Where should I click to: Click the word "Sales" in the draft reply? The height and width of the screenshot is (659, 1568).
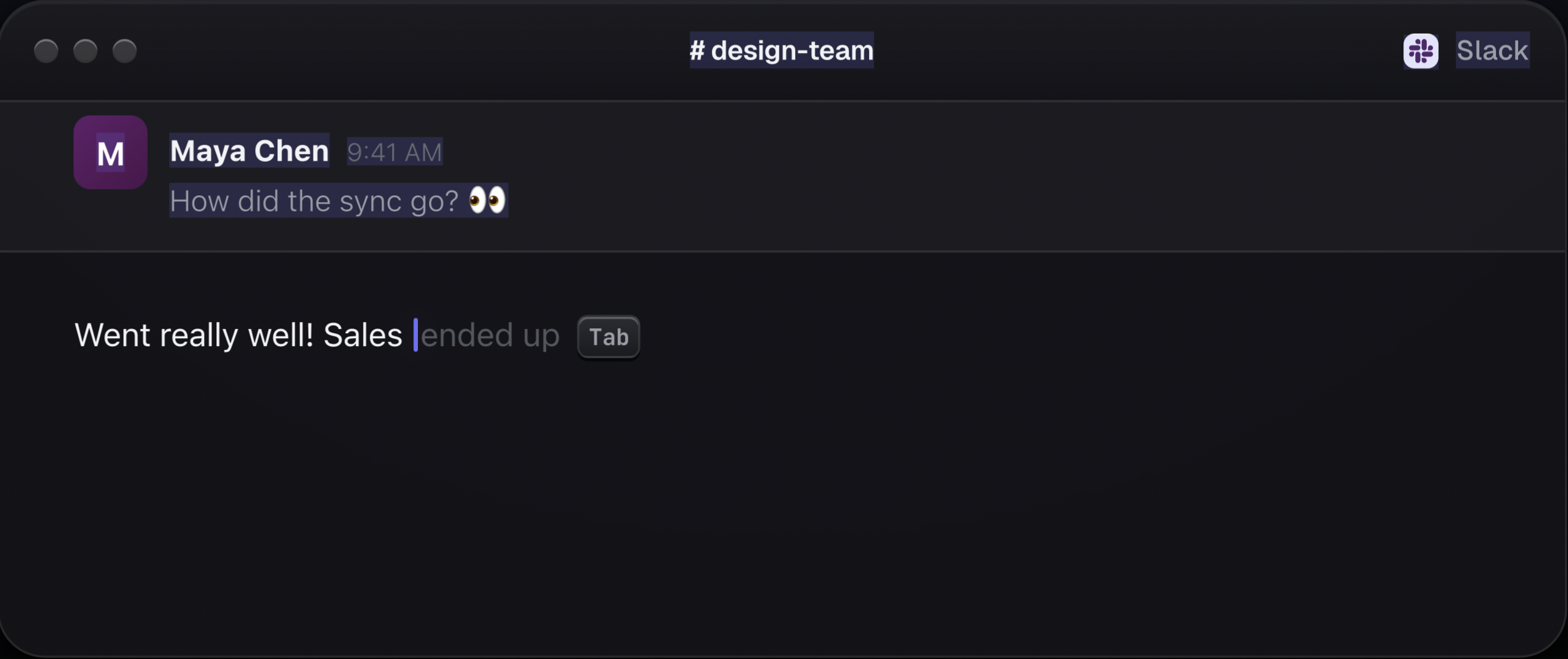coord(362,335)
